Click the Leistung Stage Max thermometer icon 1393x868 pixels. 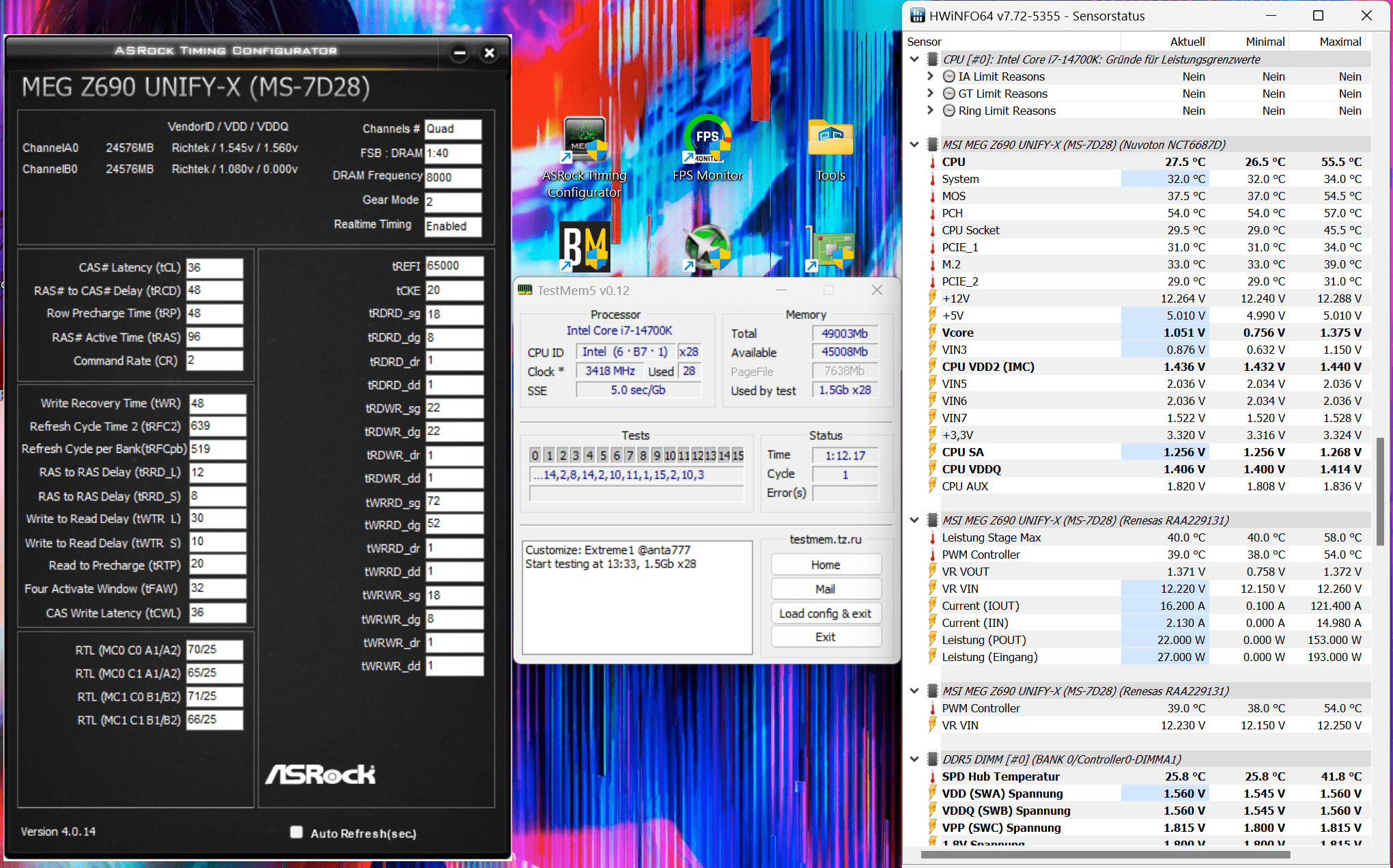pos(932,537)
